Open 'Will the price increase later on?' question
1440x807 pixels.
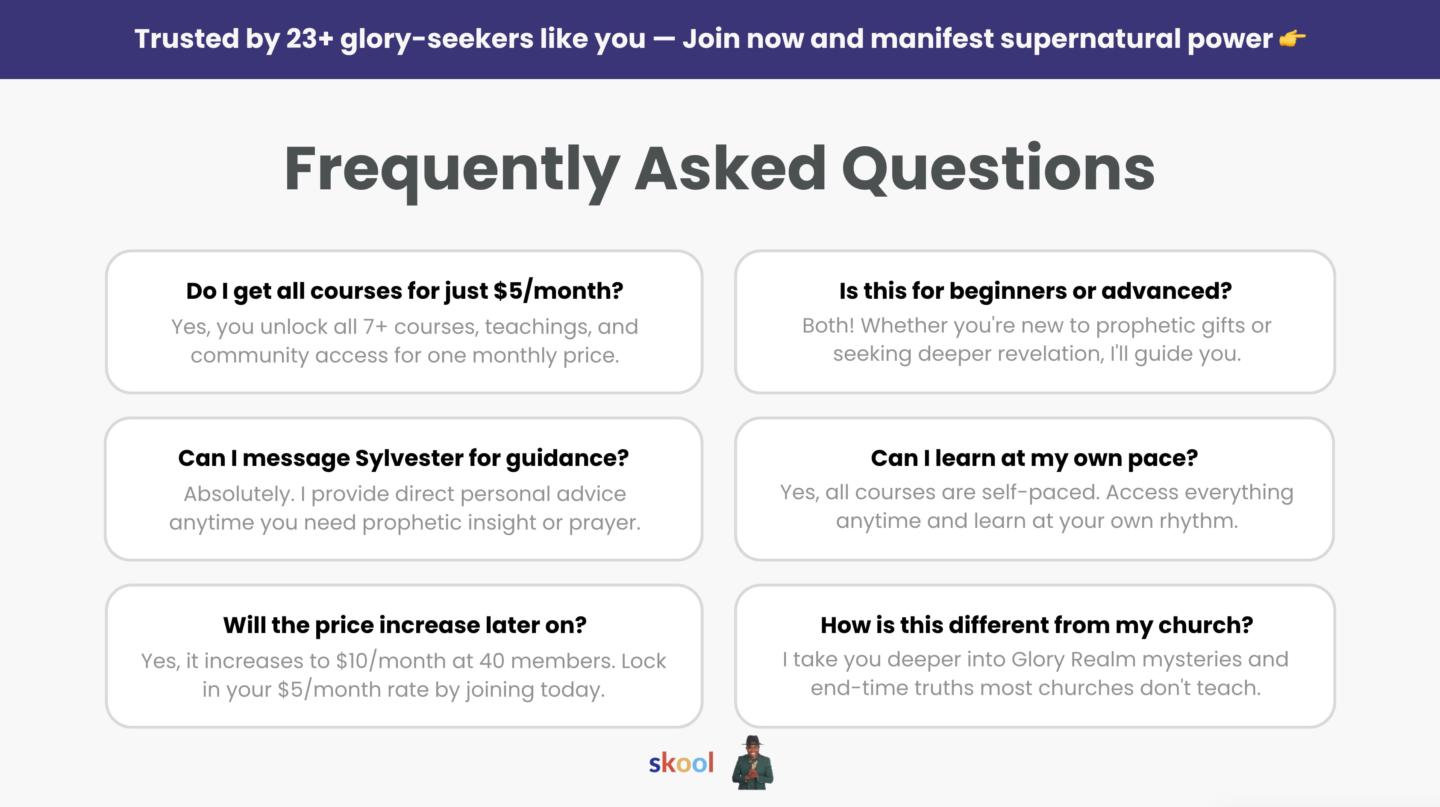pyautogui.click(x=404, y=625)
